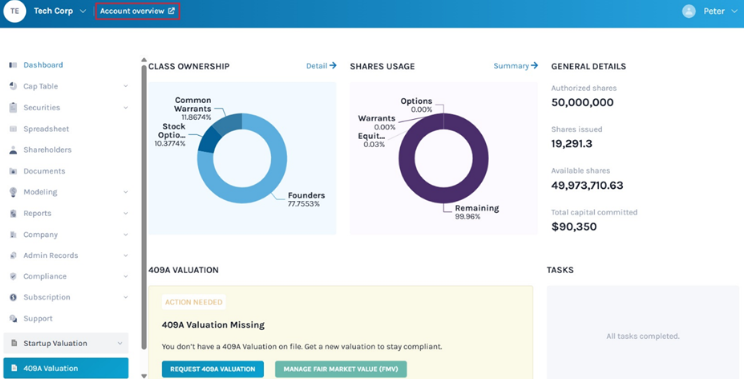Expand the Modeling menu chevron

pyautogui.click(x=126, y=192)
